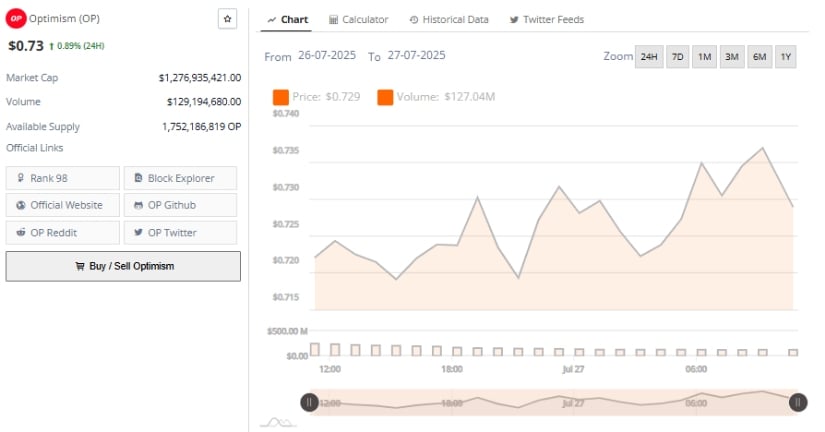This screenshot has height=432, width=825.
Task: Switch to the Twitter Feeds tab
Action: (x=547, y=19)
